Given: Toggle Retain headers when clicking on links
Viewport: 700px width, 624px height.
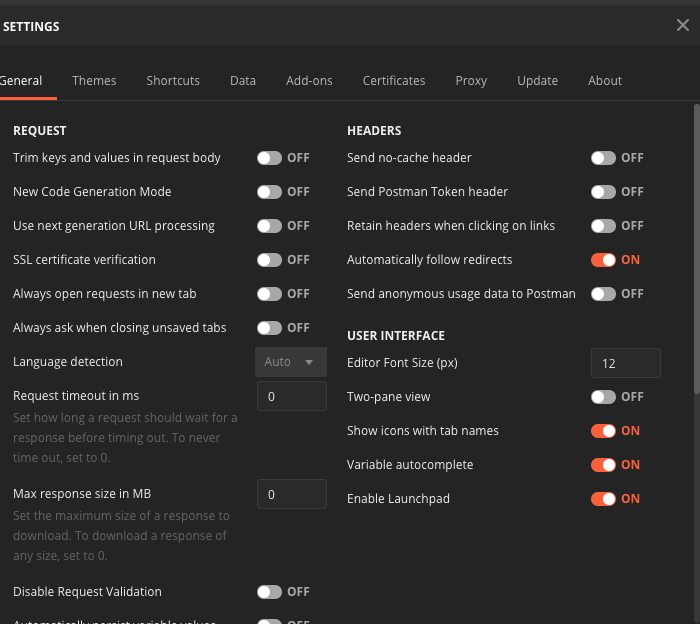Looking at the screenshot, I should click(x=603, y=226).
